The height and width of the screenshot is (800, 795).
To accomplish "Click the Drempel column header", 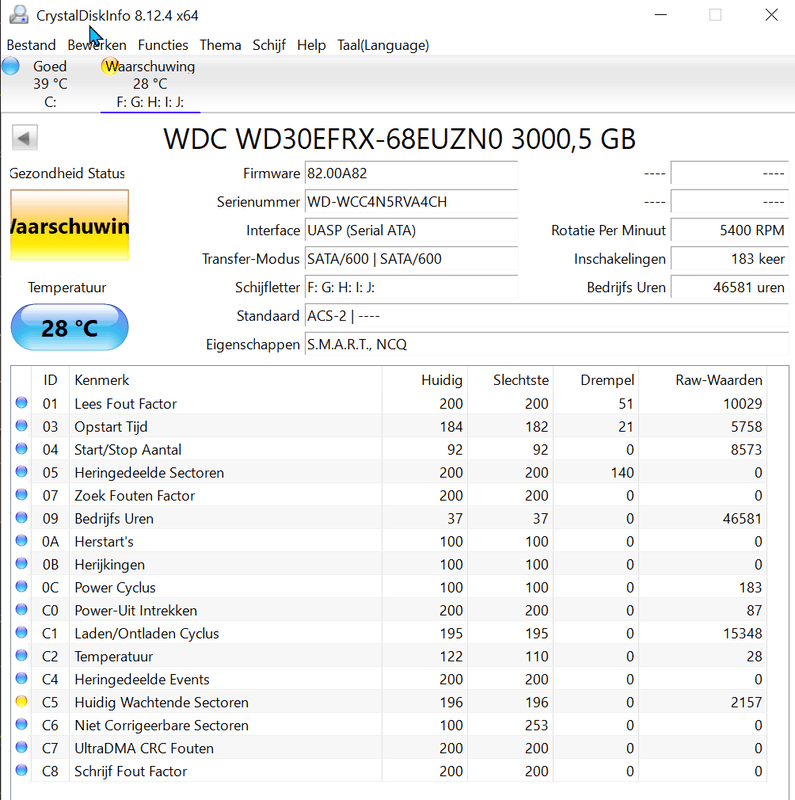I will coord(596,380).
